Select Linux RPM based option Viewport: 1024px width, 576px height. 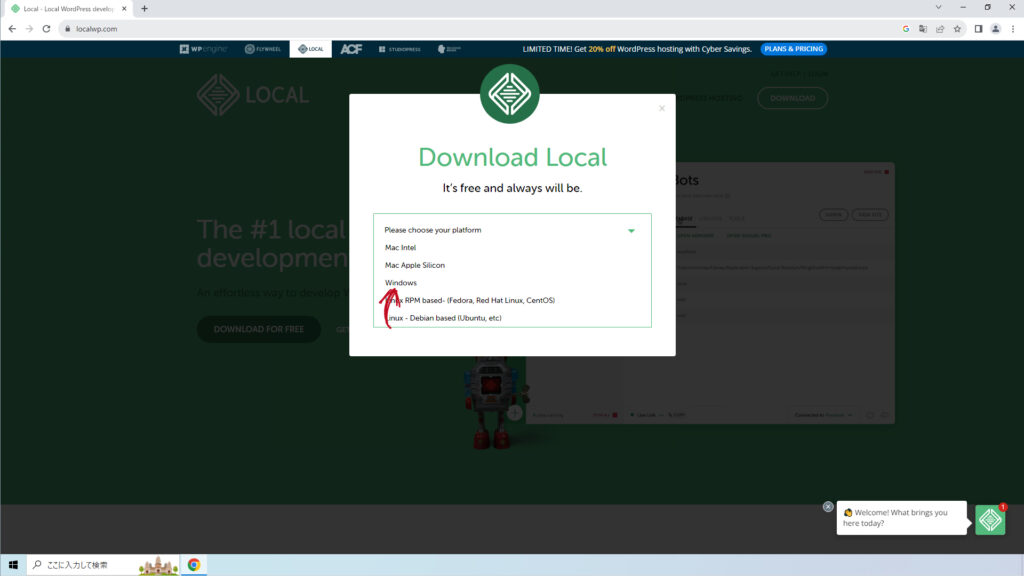[470, 300]
